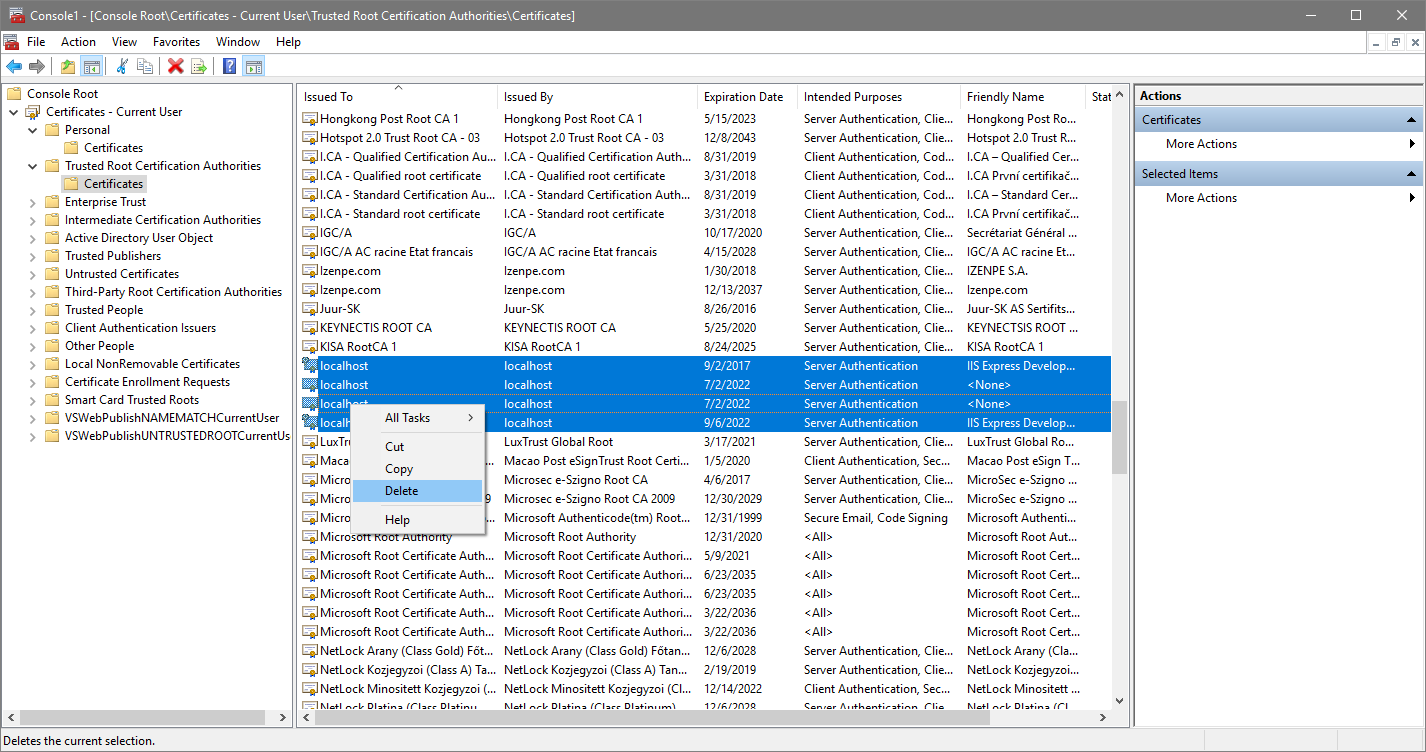This screenshot has width=1426, height=752.
Task: Click the Smart Card Trusted Roots folder icon
Action: tap(52, 400)
